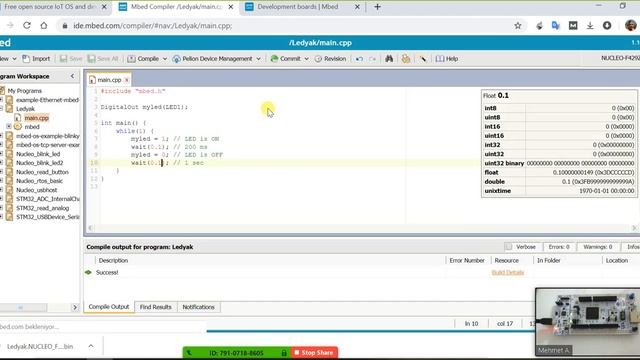Open Help from the toolbar
The height and width of the screenshot is (360, 640).
[447, 59]
